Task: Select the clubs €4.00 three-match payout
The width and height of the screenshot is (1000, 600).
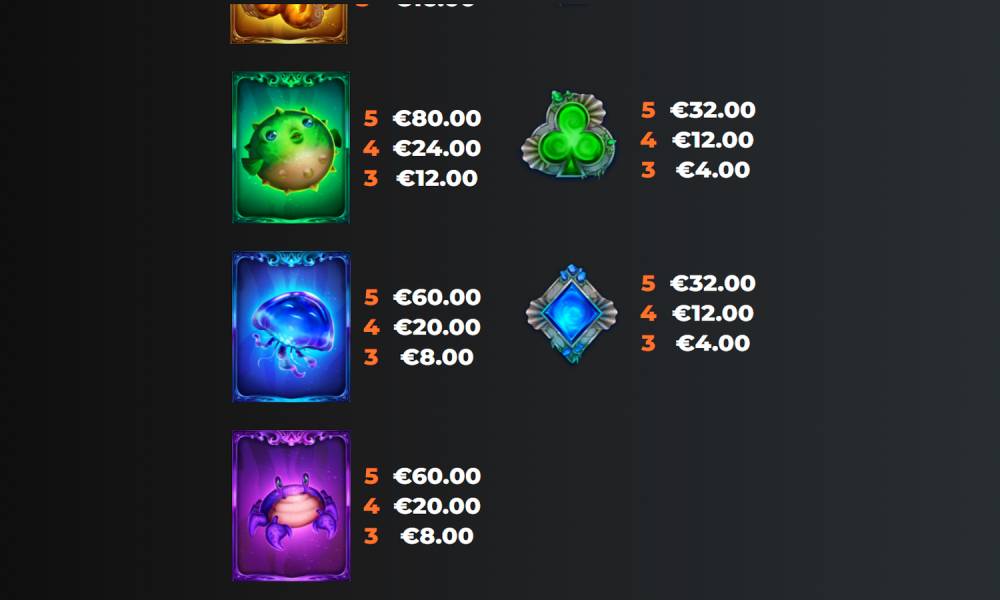Action: [712, 170]
